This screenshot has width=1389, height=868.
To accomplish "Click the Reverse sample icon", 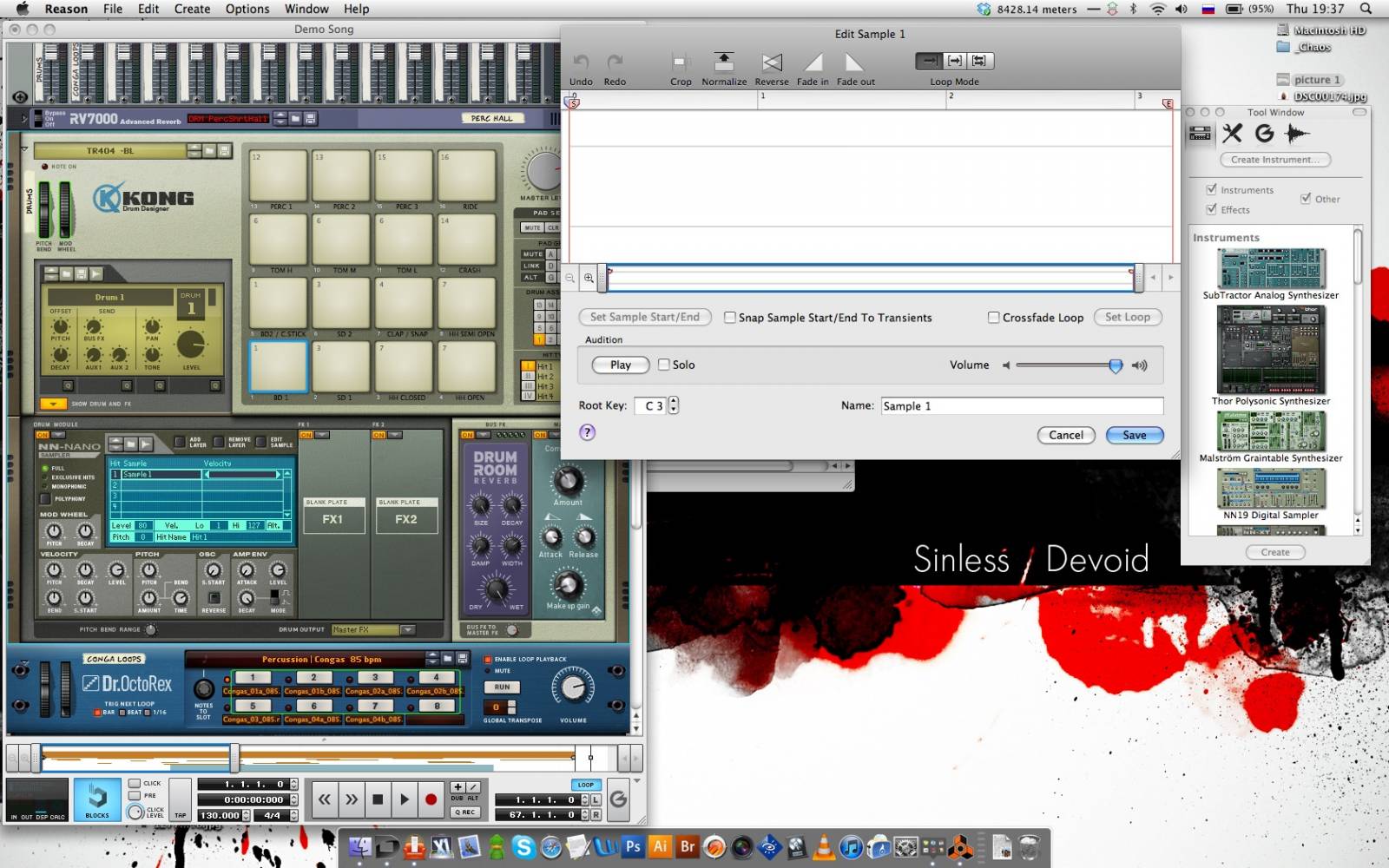I will (772, 62).
